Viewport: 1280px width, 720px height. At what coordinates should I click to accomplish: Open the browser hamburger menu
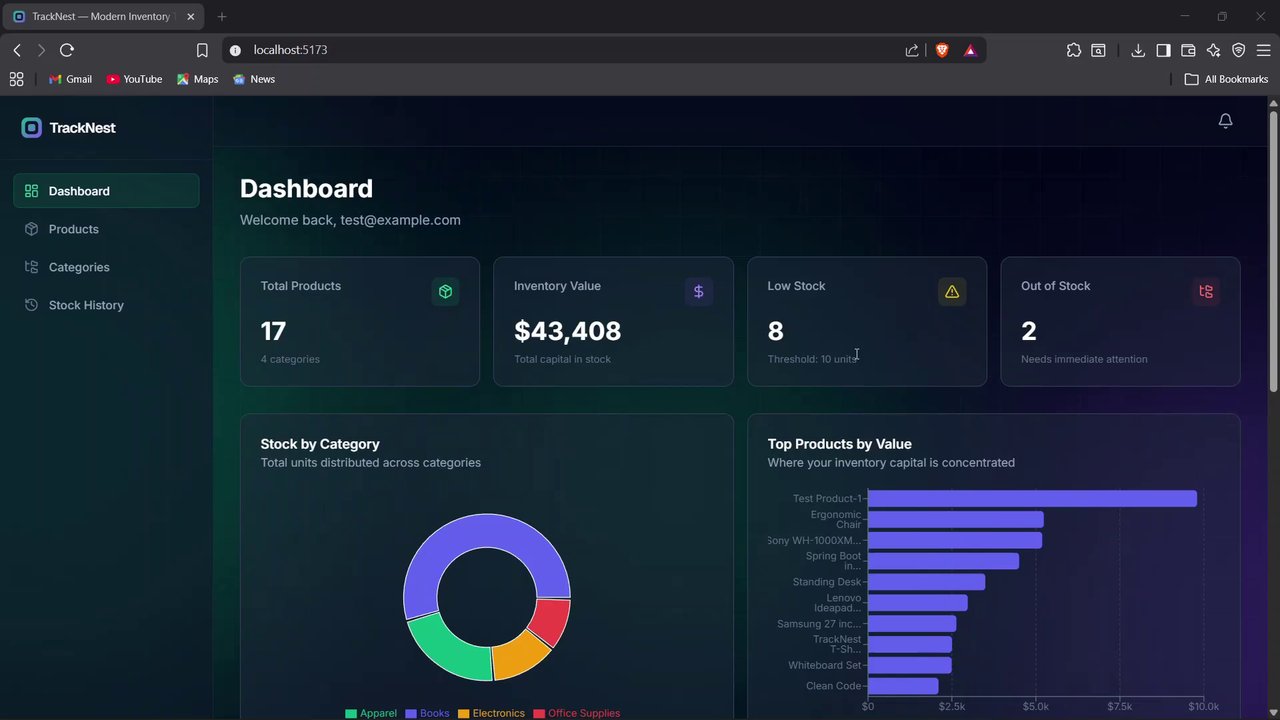tap(1264, 50)
